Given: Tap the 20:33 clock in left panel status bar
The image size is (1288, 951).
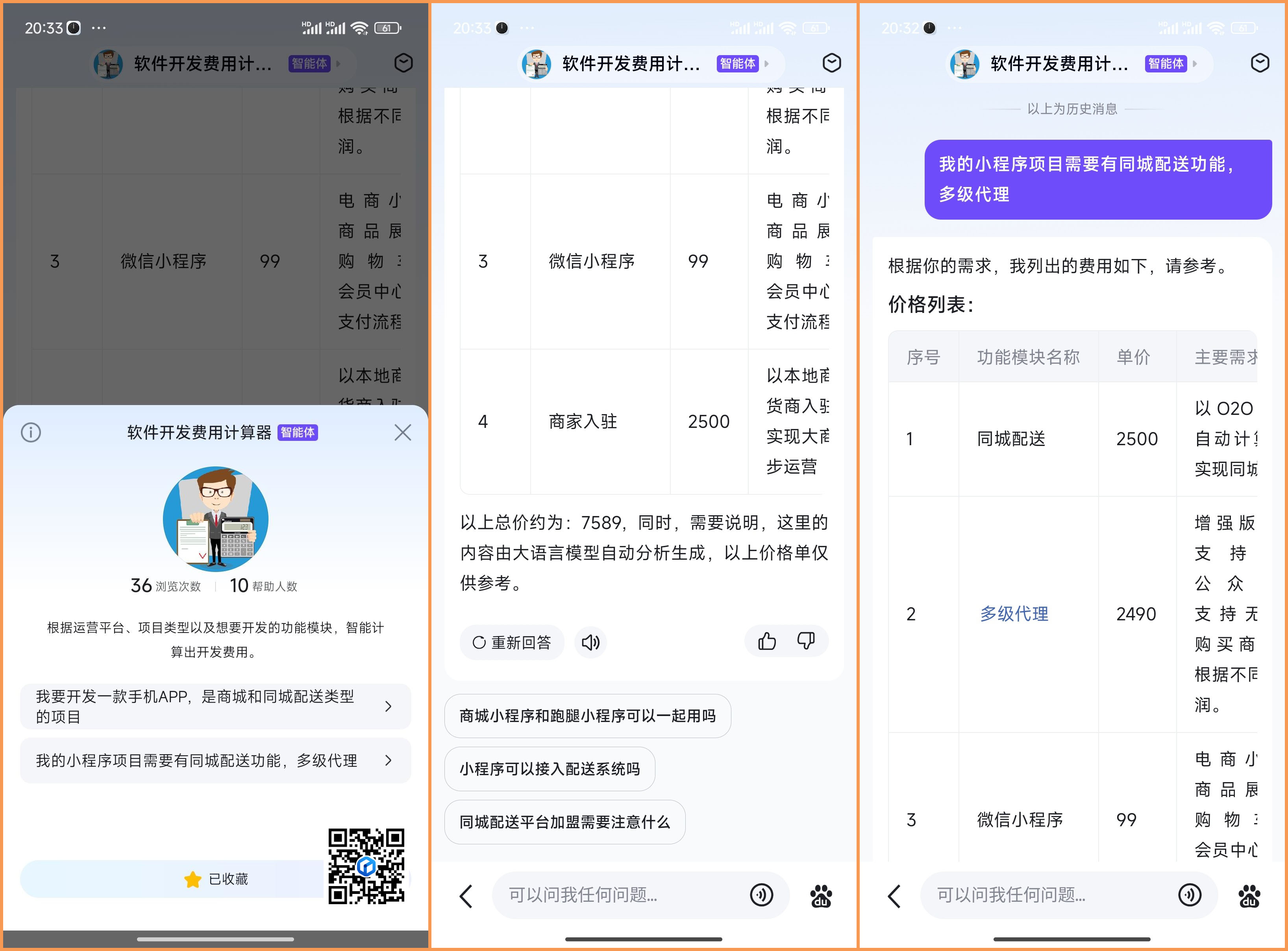Looking at the screenshot, I should 43,28.
